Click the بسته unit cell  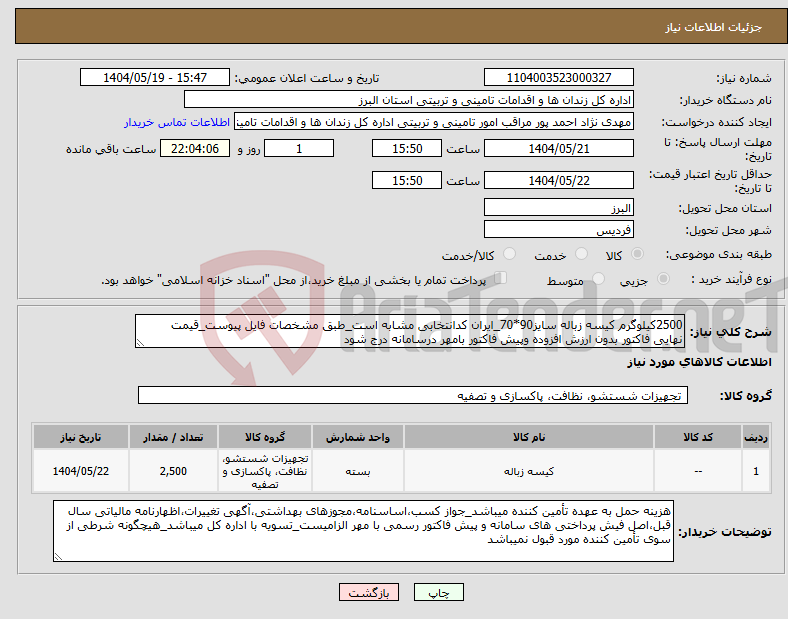[358, 471]
